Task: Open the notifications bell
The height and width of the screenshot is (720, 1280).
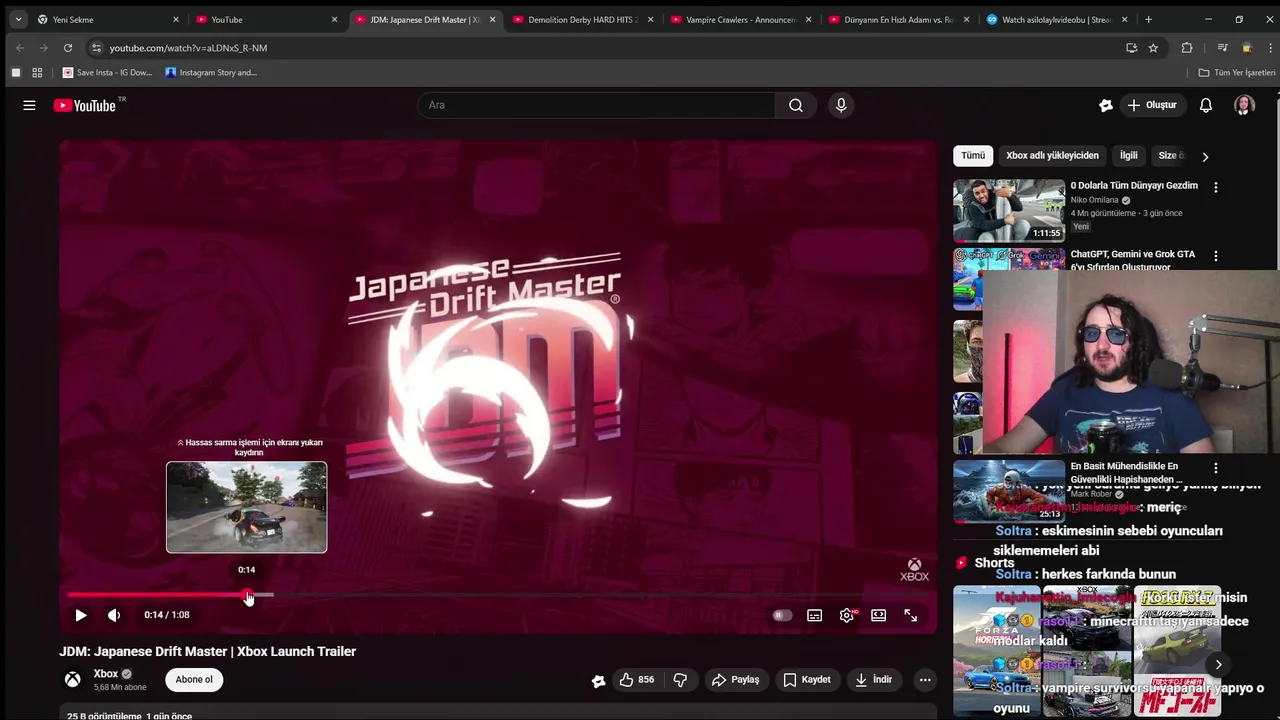Action: coord(1206,105)
